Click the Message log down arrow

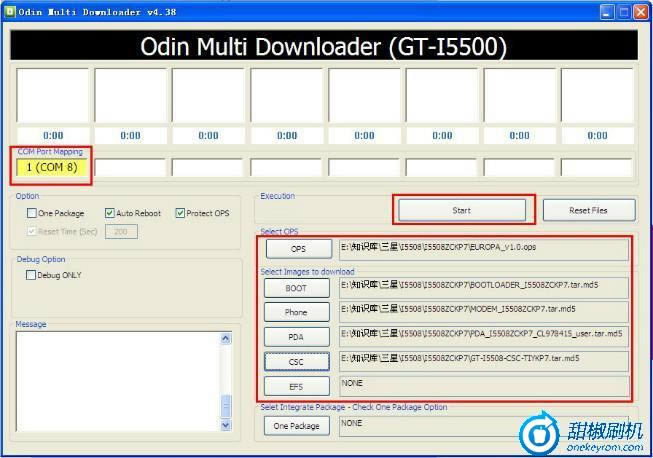click(226, 425)
